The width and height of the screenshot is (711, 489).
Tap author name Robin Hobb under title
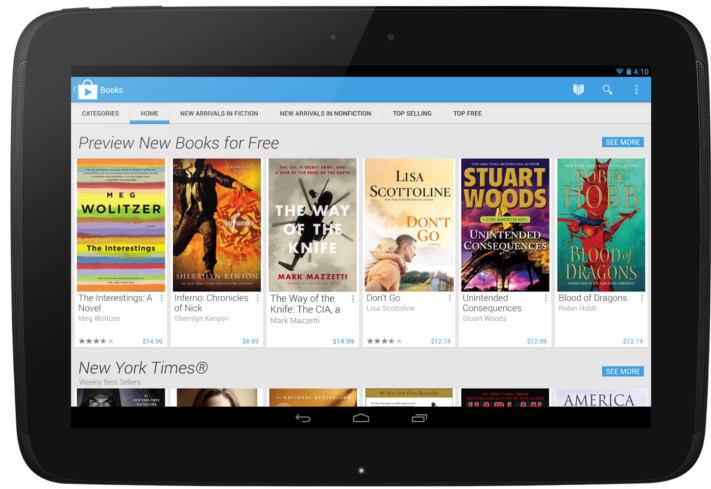(x=577, y=308)
